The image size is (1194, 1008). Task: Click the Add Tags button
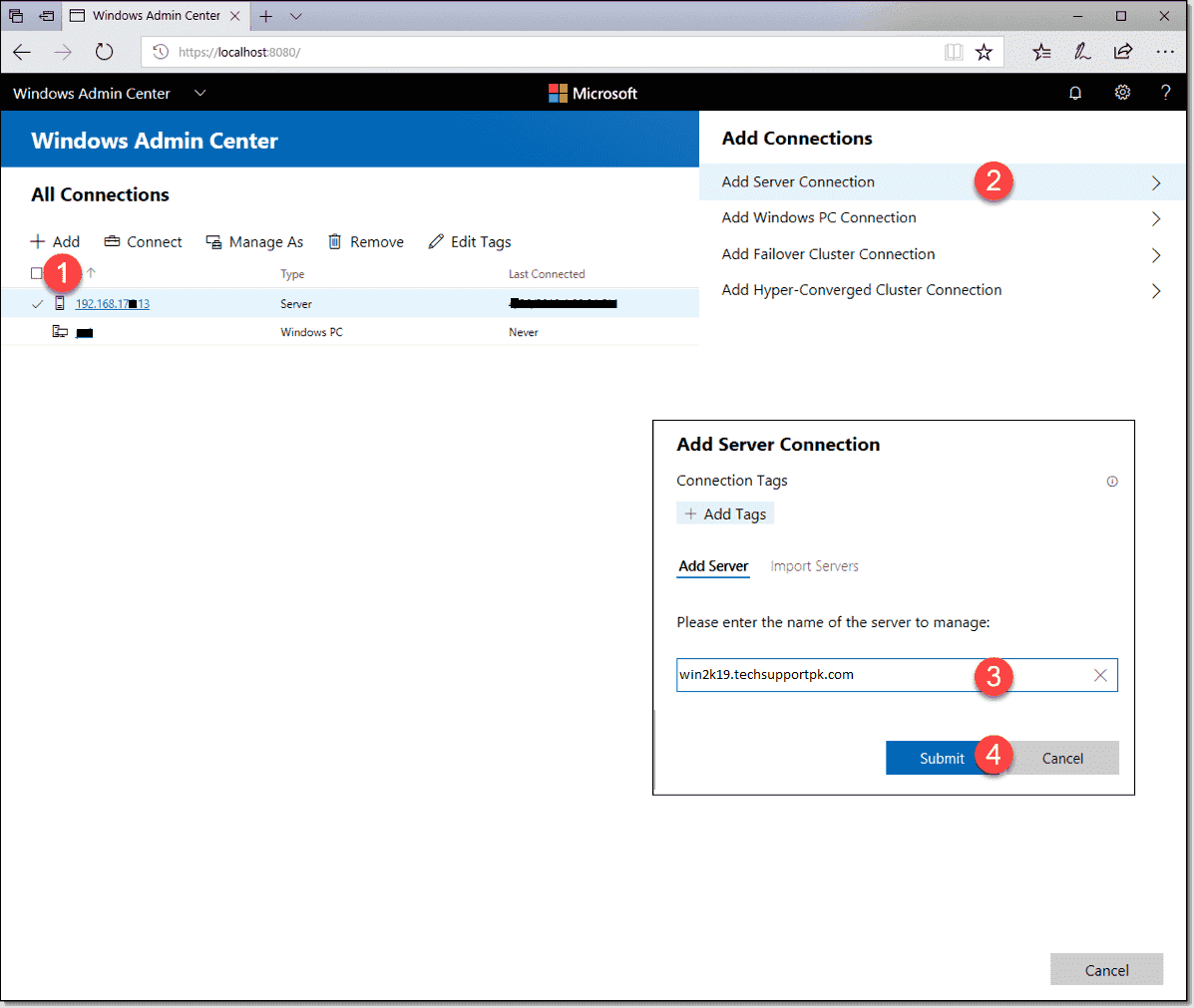(725, 513)
